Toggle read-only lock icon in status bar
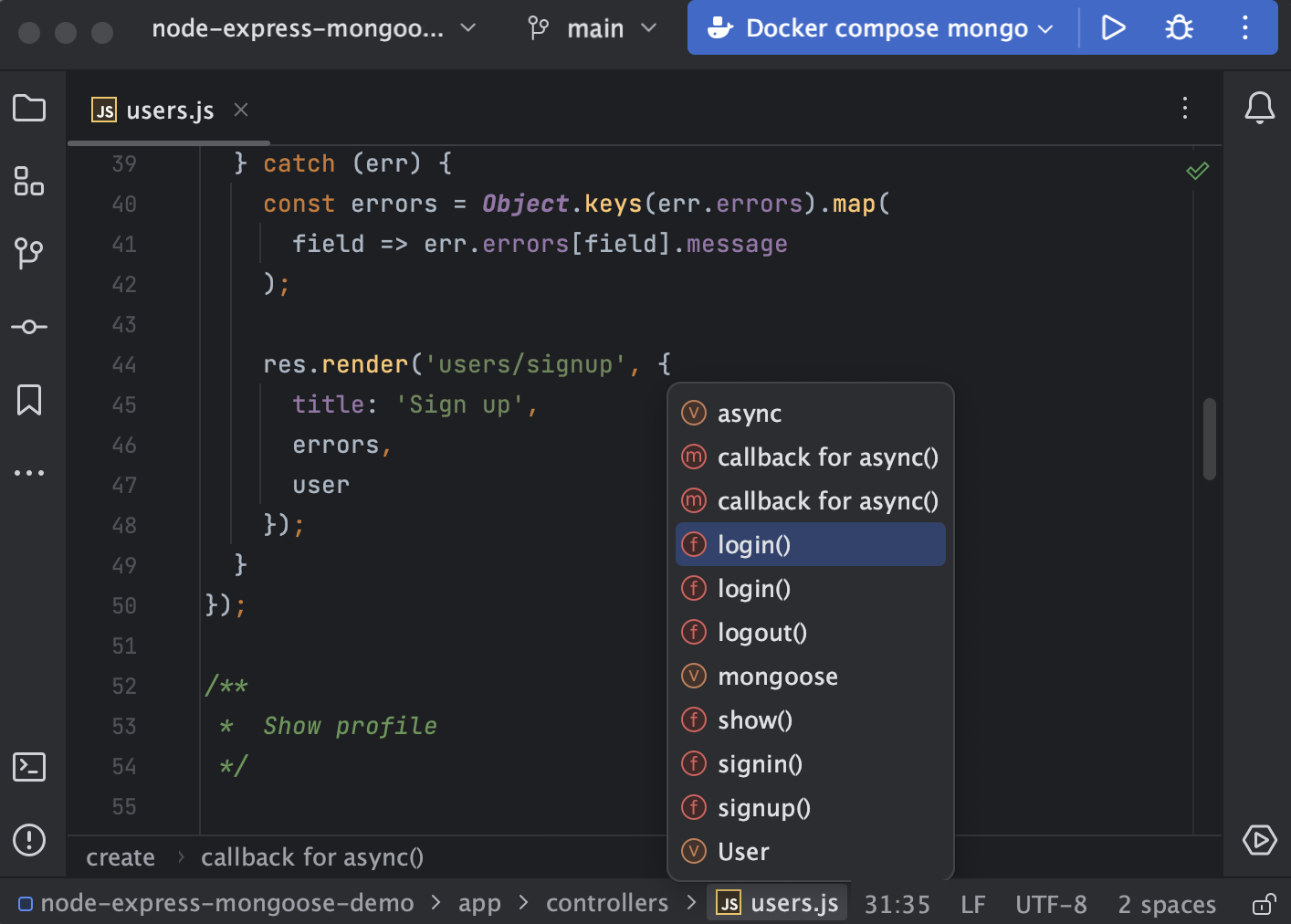The width and height of the screenshot is (1291, 924). pyautogui.click(x=1265, y=904)
